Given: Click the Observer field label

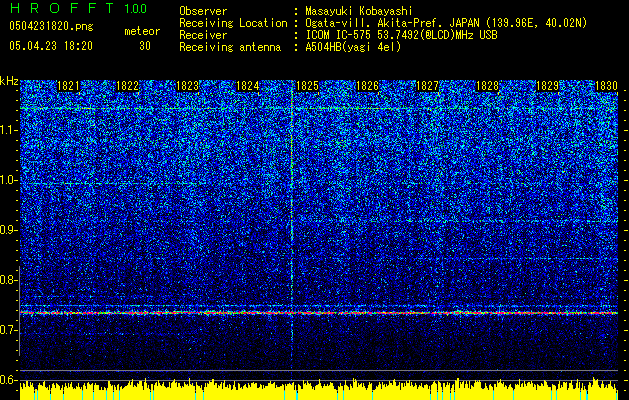Looking at the screenshot, I should (x=203, y=12).
